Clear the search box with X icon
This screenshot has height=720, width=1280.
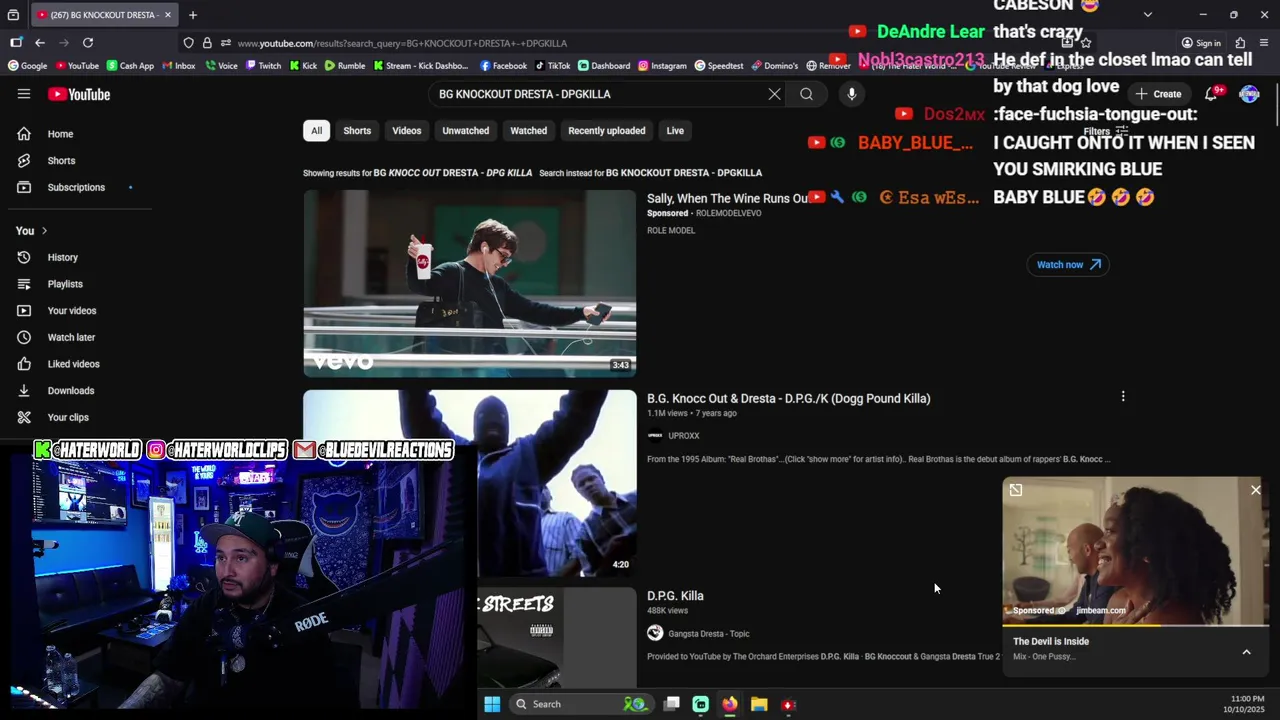pos(774,94)
